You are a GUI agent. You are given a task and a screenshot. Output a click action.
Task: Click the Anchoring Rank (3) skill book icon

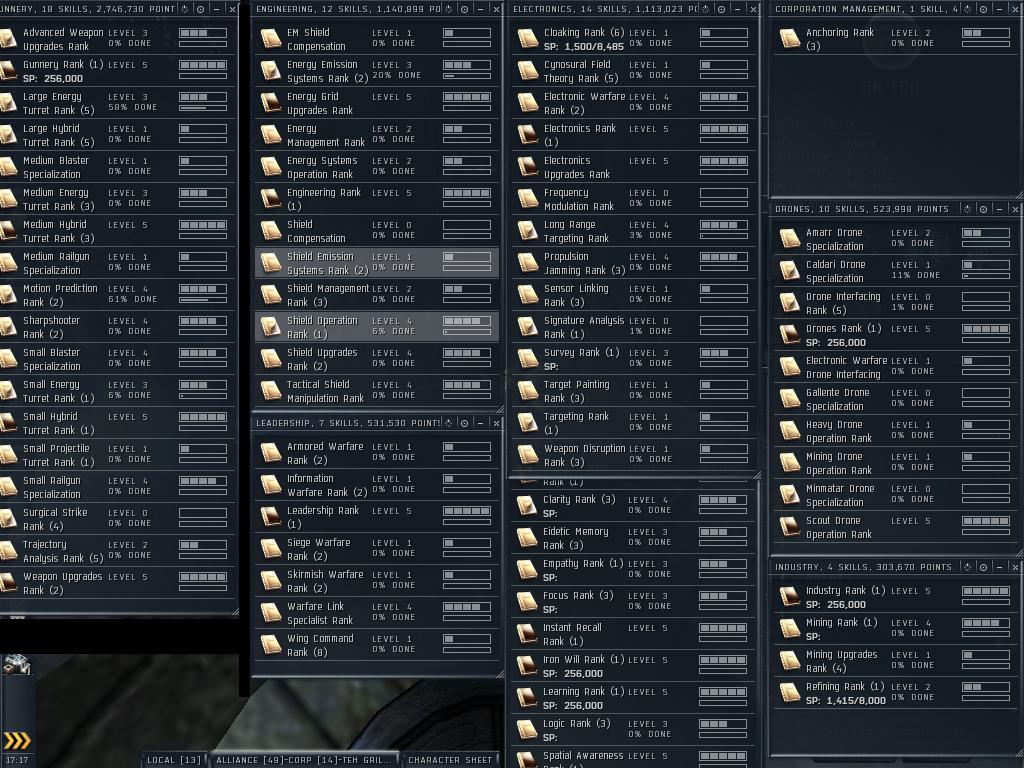click(x=790, y=39)
